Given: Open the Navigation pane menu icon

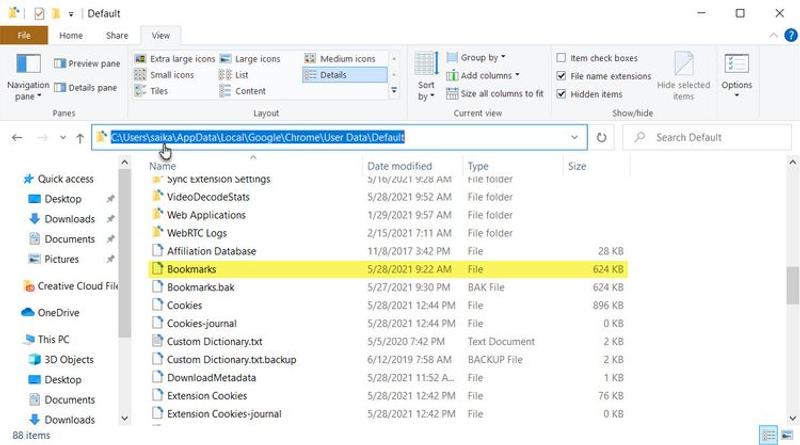Looking at the screenshot, I should click(28, 64).
